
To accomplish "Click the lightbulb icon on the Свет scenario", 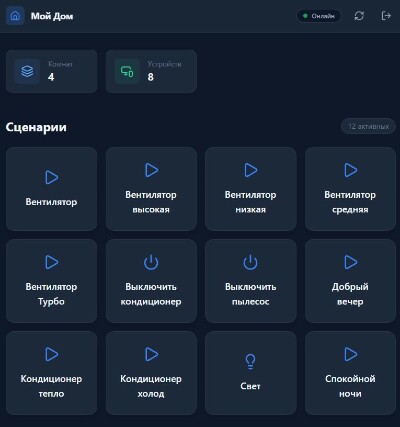I will click(x=250, y=361).
